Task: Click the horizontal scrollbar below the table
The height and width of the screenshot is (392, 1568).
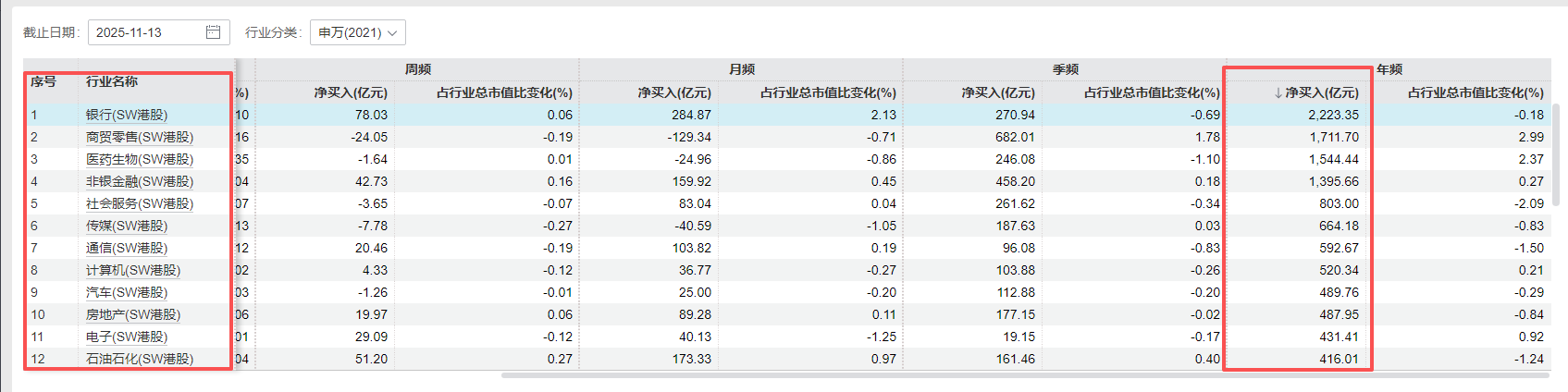Action: click(1018, 375)
